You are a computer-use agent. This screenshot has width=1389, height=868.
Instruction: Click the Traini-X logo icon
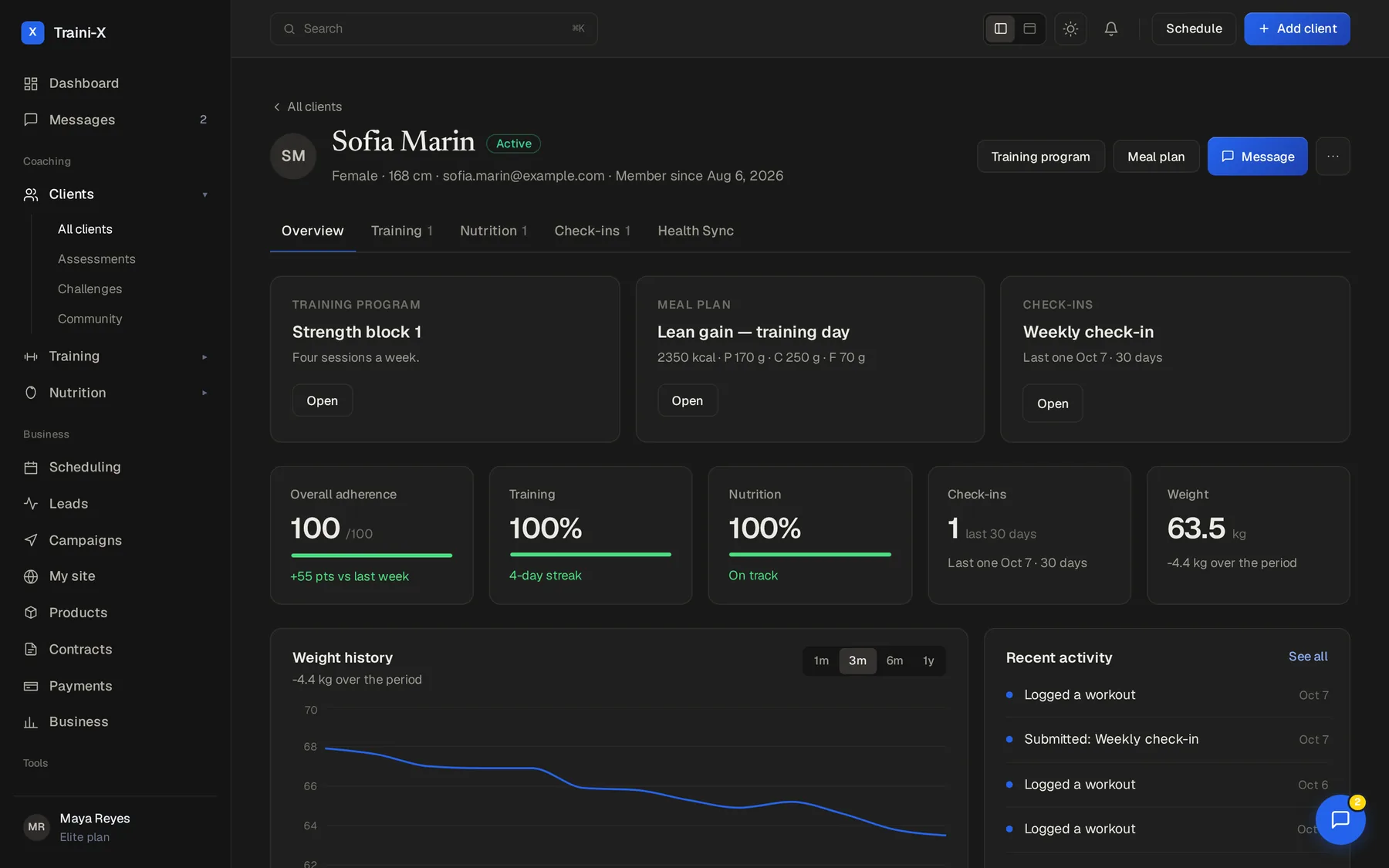coord(32,32)
